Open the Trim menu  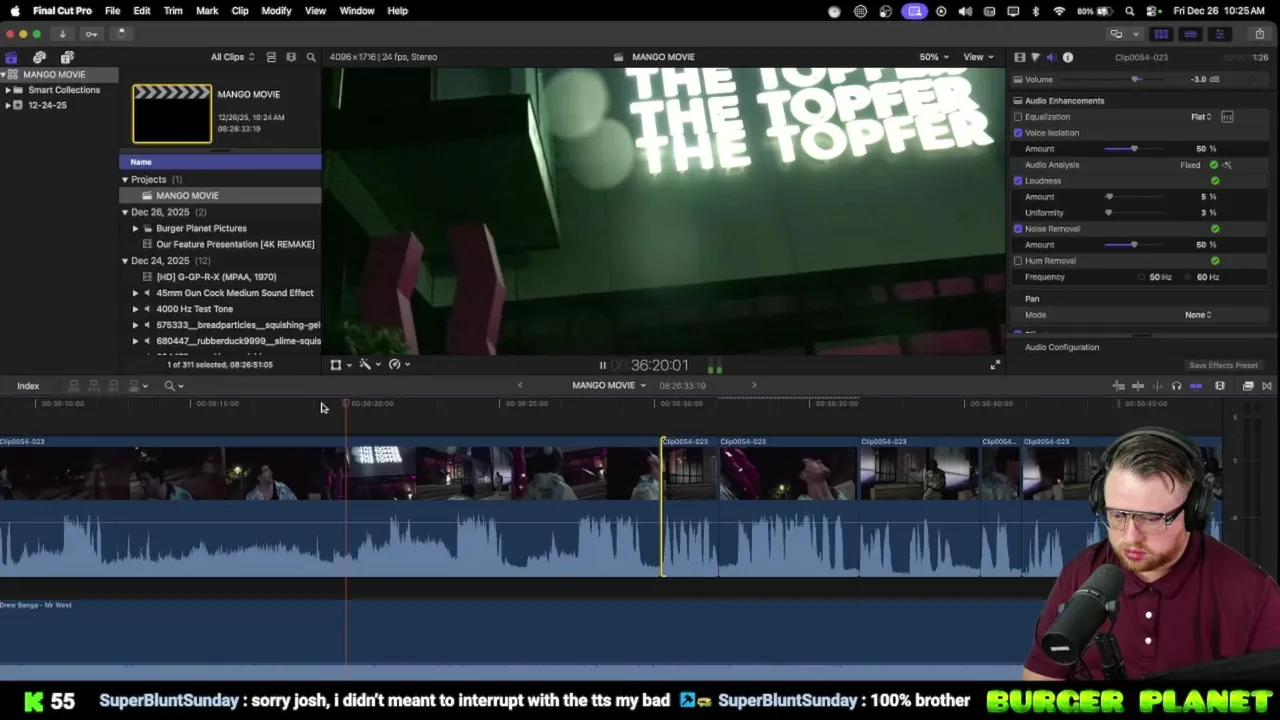tap(173, 11)
